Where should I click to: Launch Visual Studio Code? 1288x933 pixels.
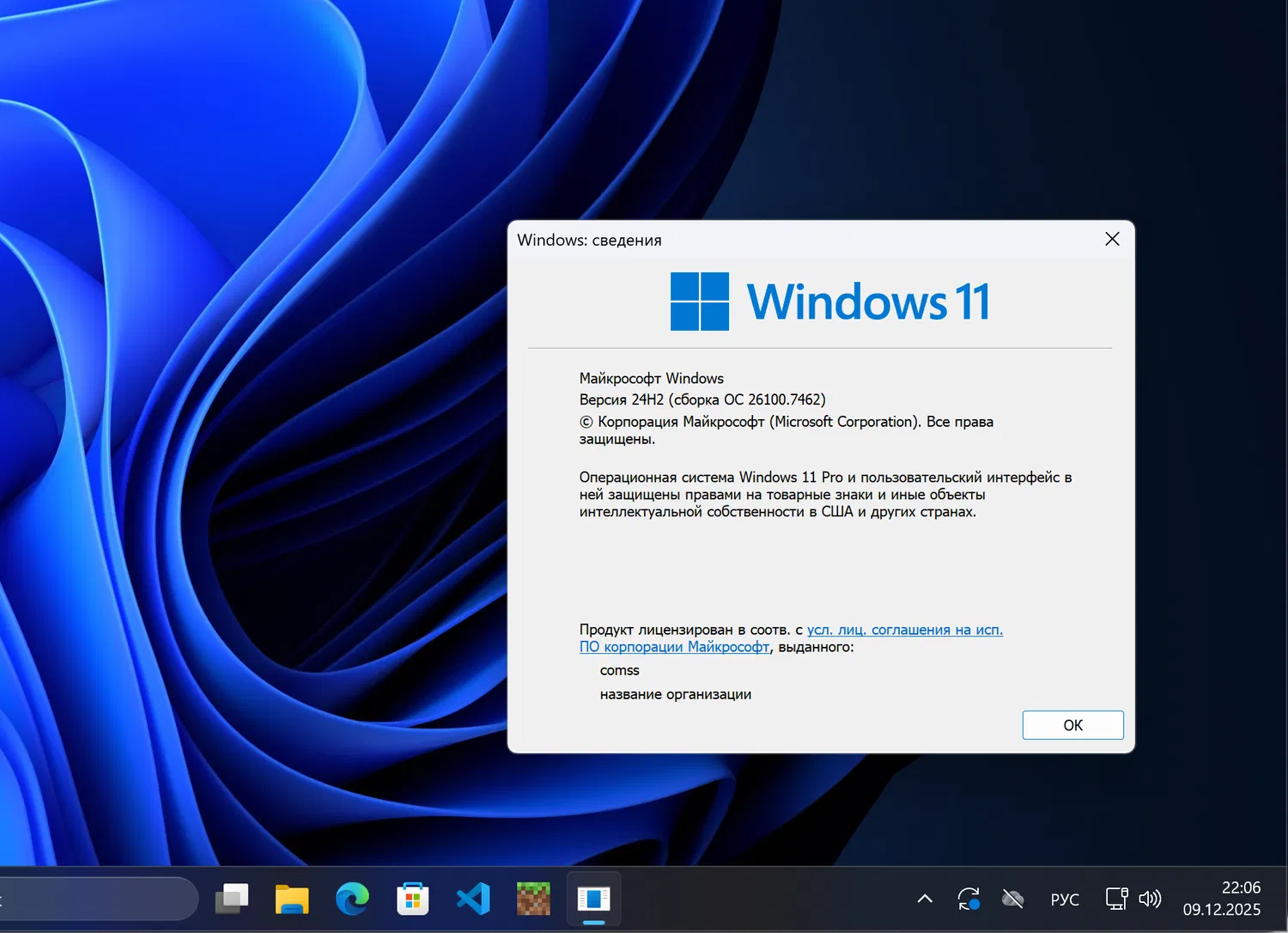tap(473, 899)
